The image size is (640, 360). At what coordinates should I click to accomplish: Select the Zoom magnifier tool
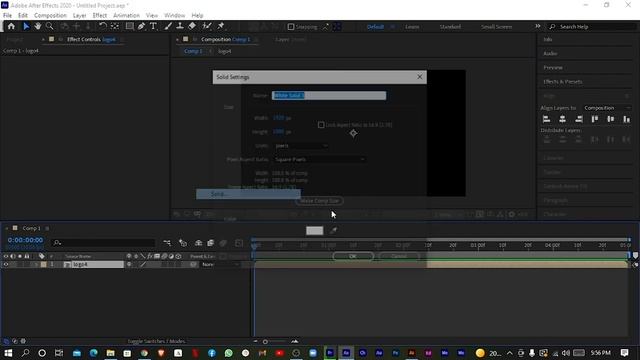49,26
